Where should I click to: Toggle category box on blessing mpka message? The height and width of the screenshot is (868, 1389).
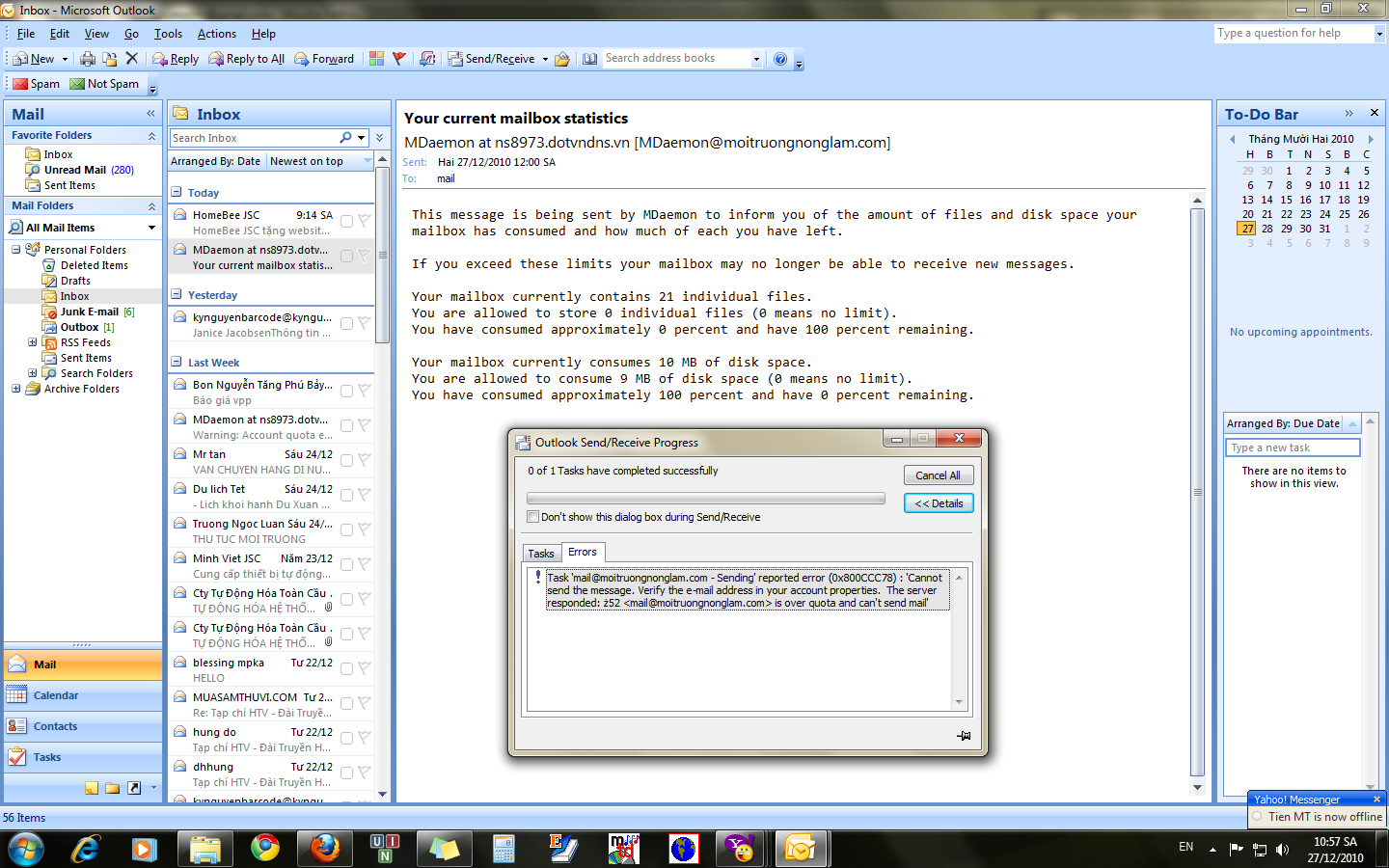(x=346, y=668)
